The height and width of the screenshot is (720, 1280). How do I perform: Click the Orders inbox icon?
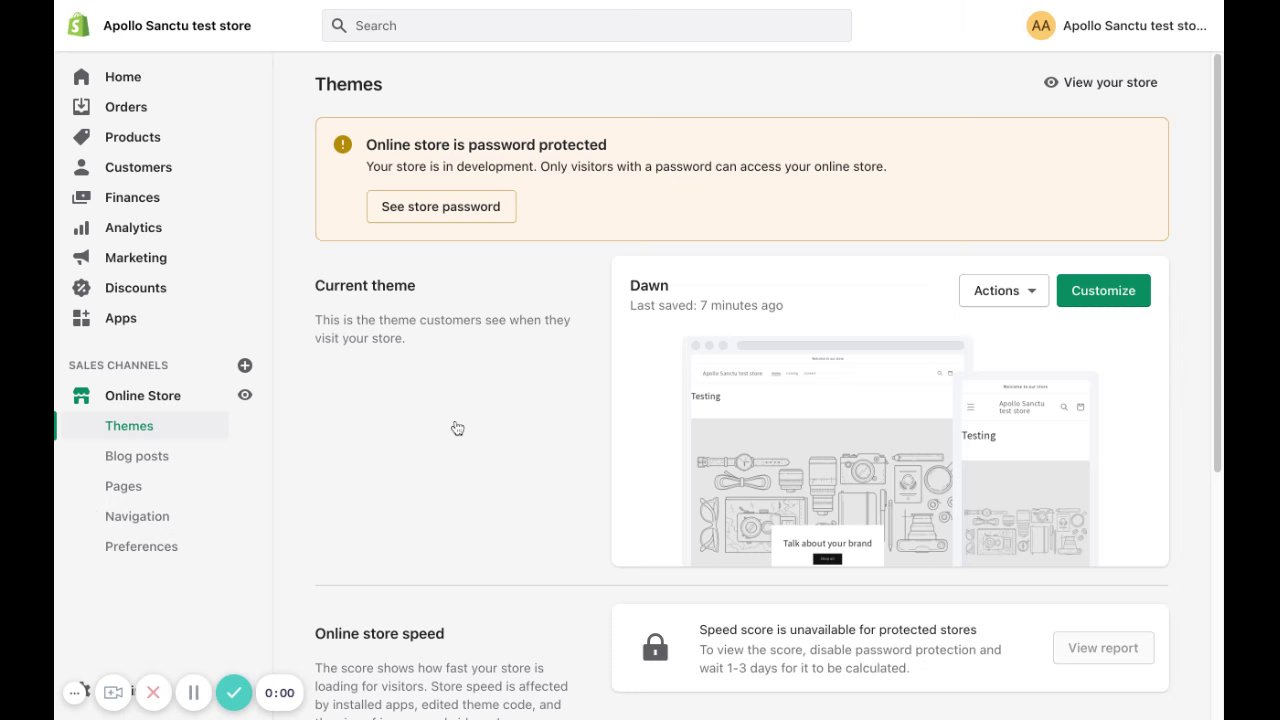(x=82, y=107)
